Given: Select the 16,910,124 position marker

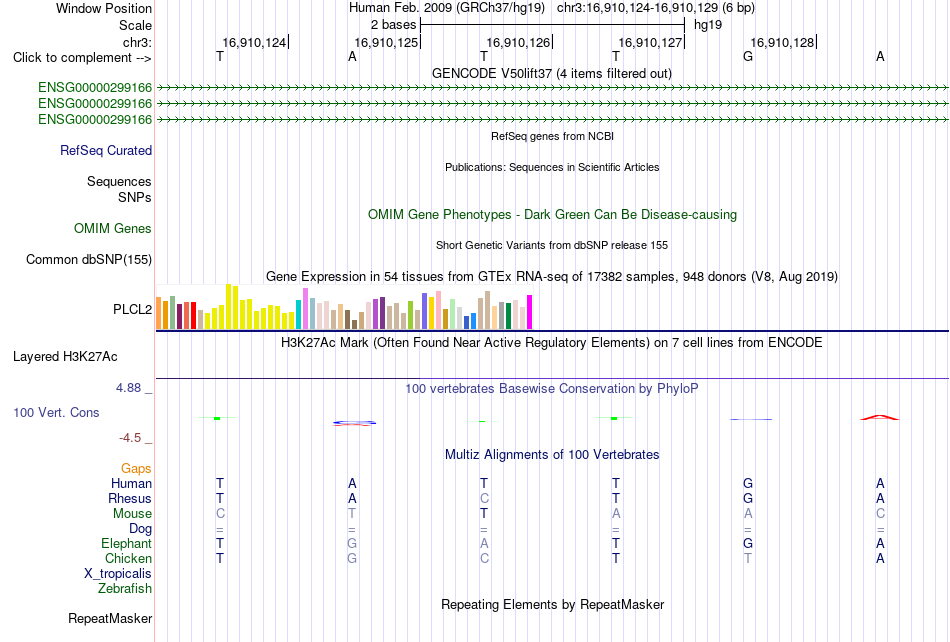Looking at the screenshot, I should [x=254, y=42].
